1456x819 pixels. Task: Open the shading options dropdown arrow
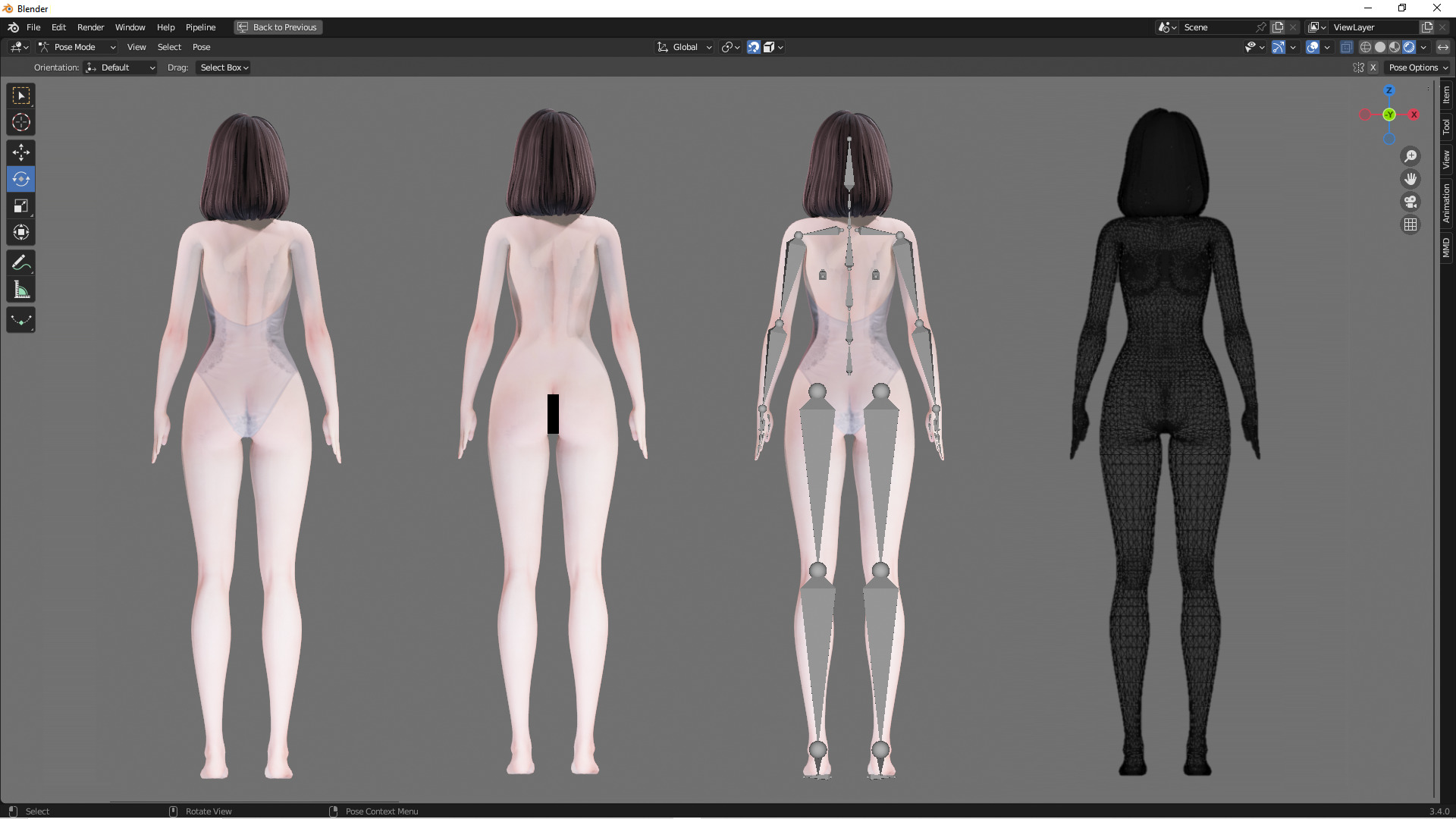pos(1423,47)
